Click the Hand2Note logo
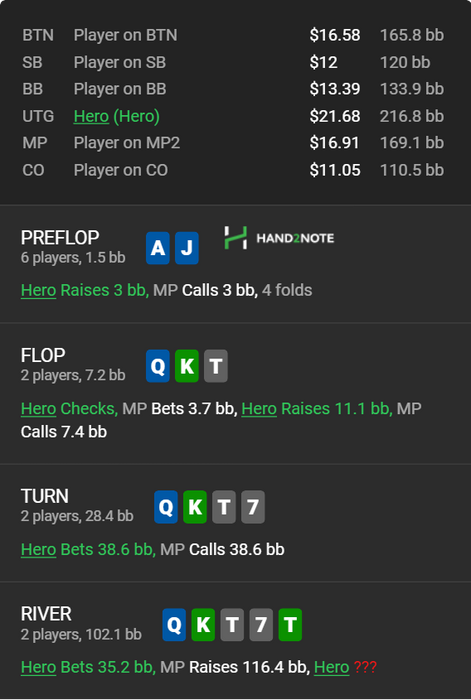The height and width of the screenshot is (700, 471). point(279,238)
